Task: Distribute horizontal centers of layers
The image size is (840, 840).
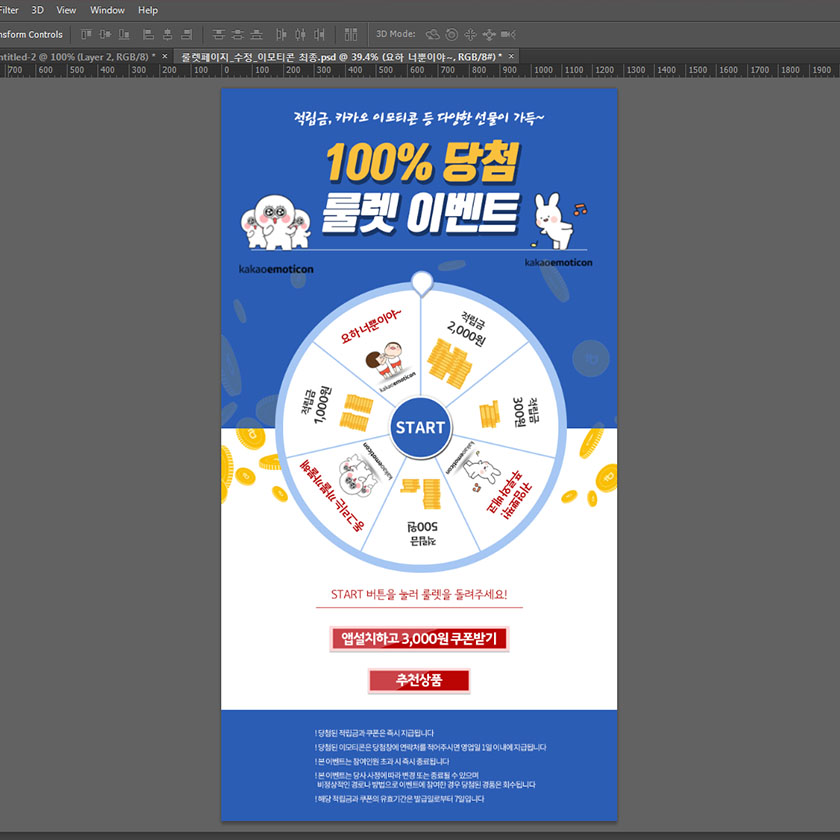Action: (x=301, y=34)
